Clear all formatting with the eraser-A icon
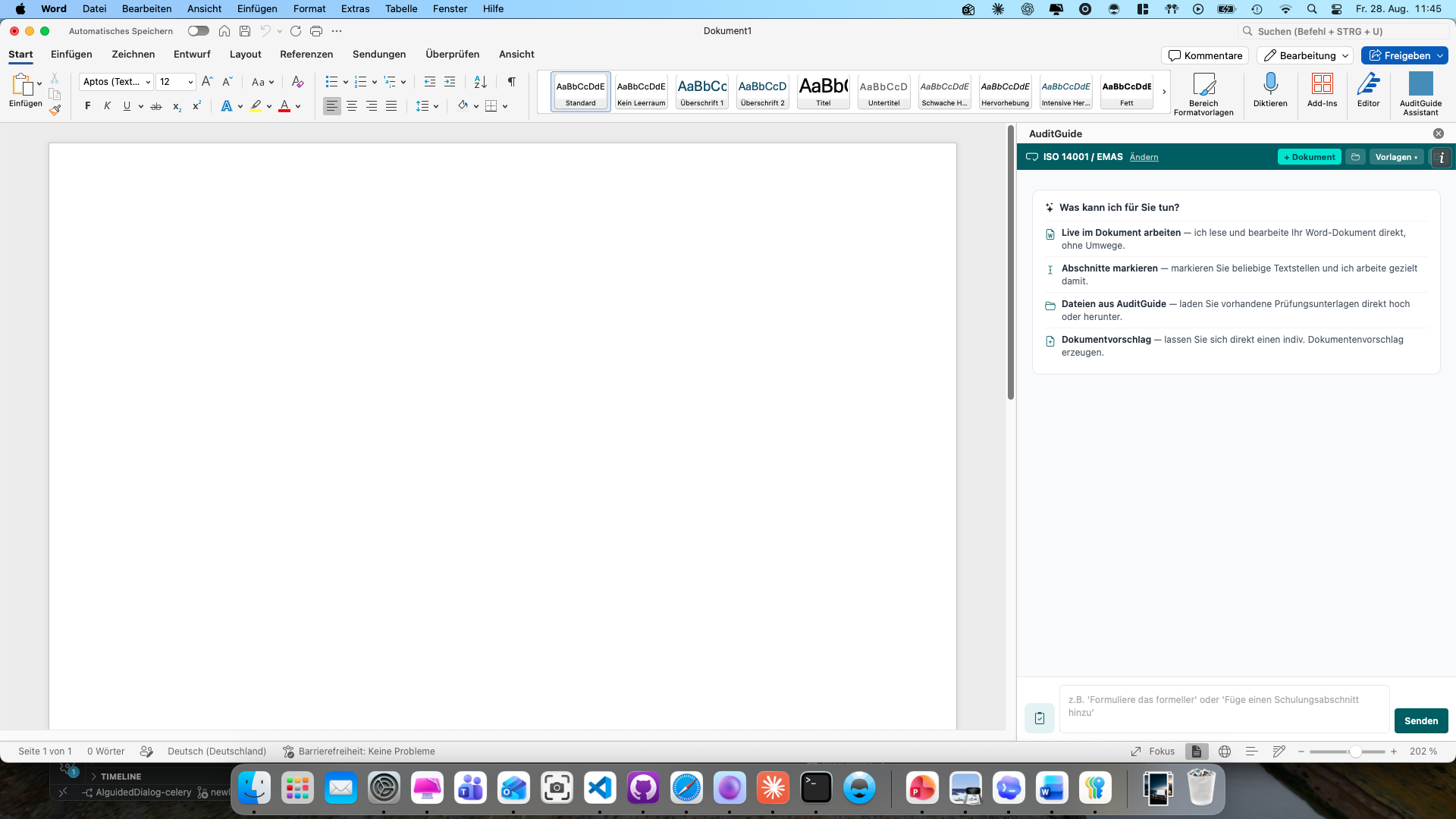 click(x=298, y=82)
